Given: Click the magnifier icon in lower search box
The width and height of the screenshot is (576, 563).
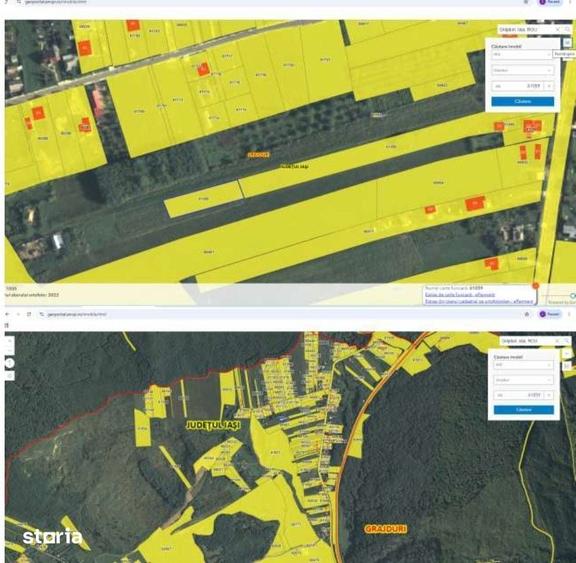Looking at the screenshot, I should coord(567,341).
